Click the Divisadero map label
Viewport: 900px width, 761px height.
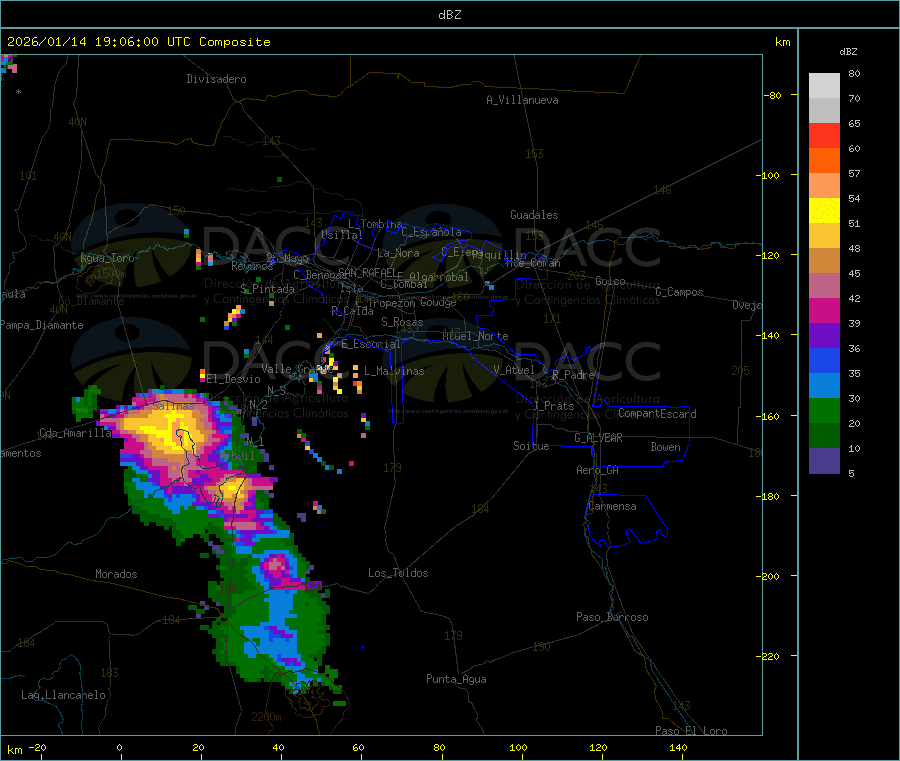click(216, 79)
